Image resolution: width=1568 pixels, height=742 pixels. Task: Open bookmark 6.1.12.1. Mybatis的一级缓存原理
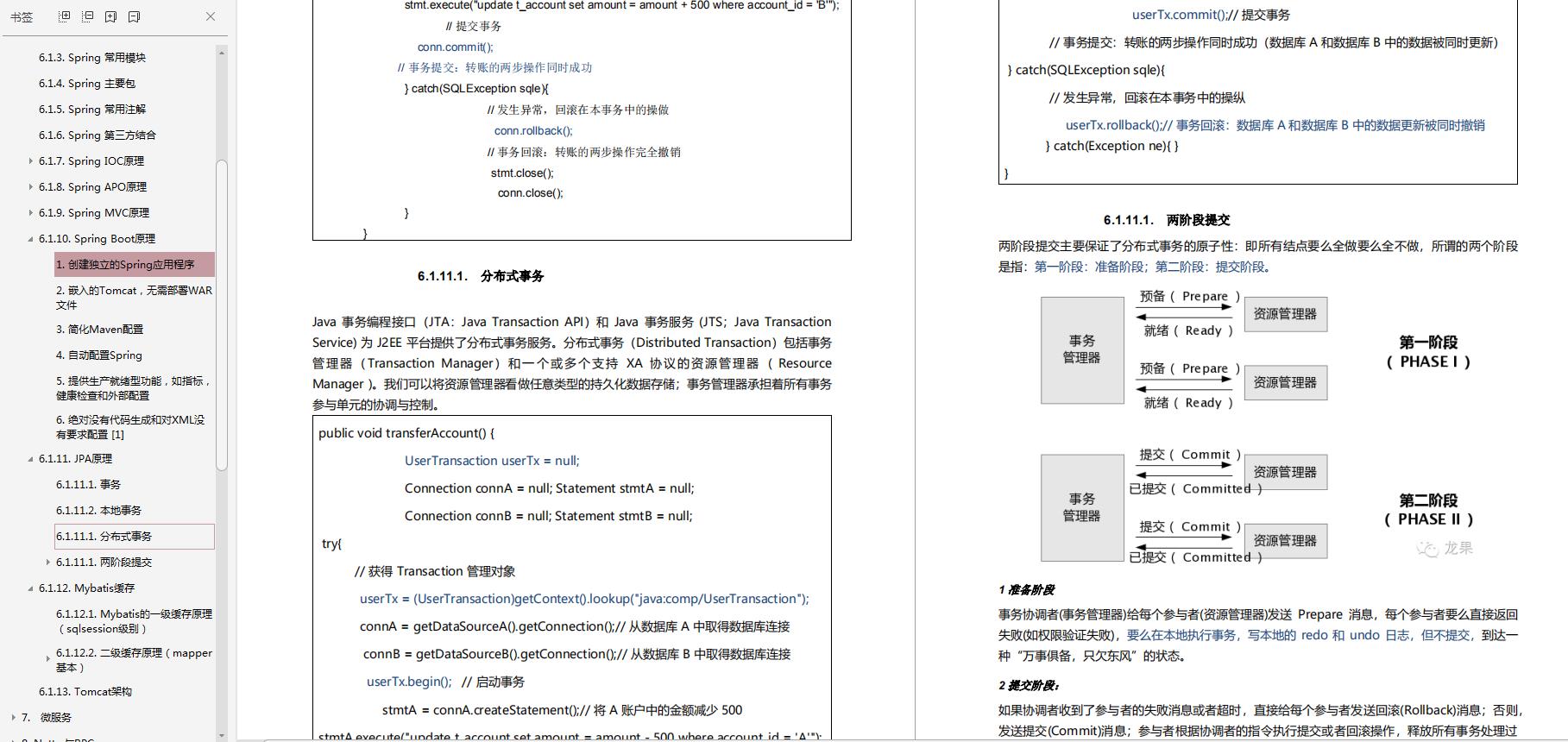click(134, 621)
